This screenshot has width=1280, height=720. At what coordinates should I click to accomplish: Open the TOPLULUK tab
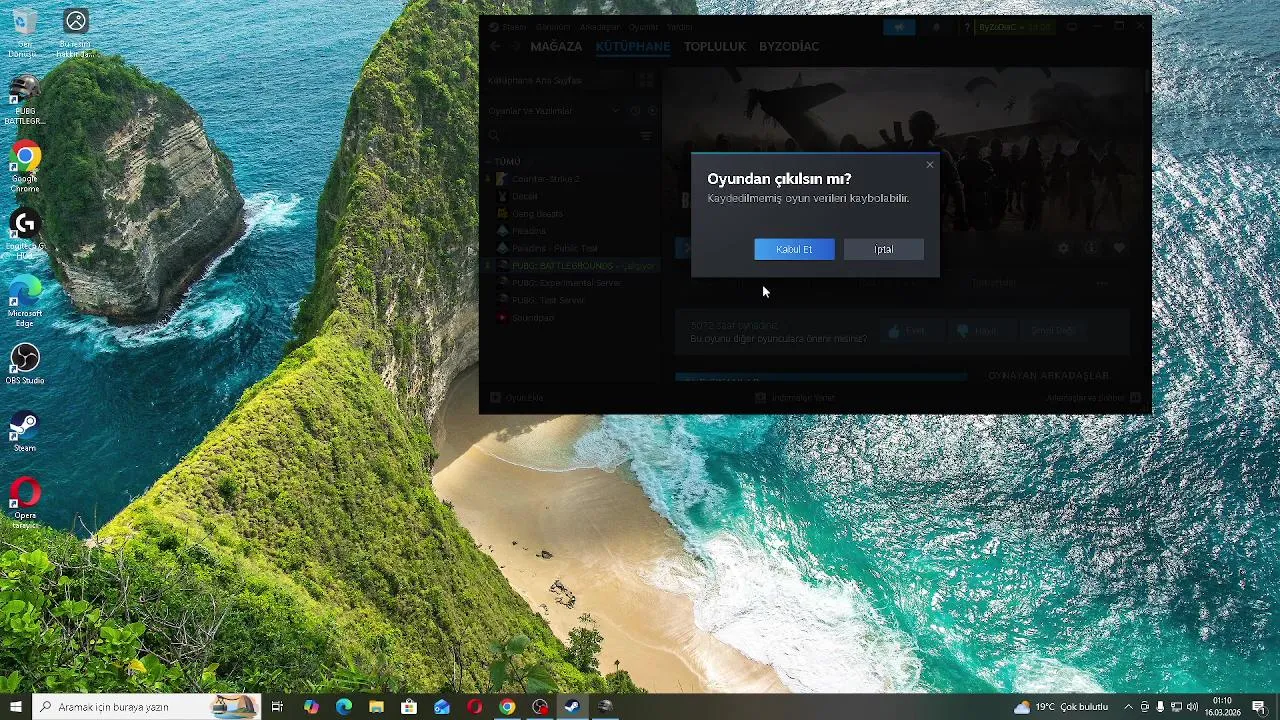(715, 46)
